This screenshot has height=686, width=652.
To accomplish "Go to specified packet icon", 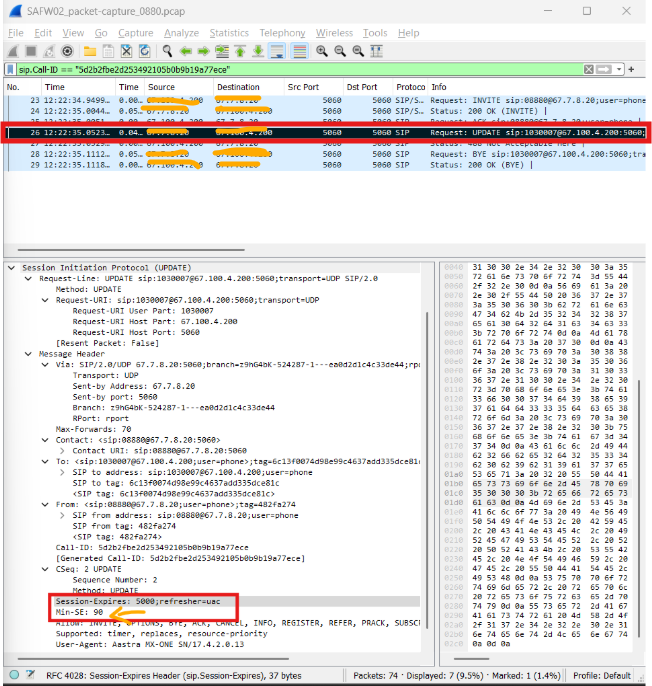I will (x=222, y=52).
